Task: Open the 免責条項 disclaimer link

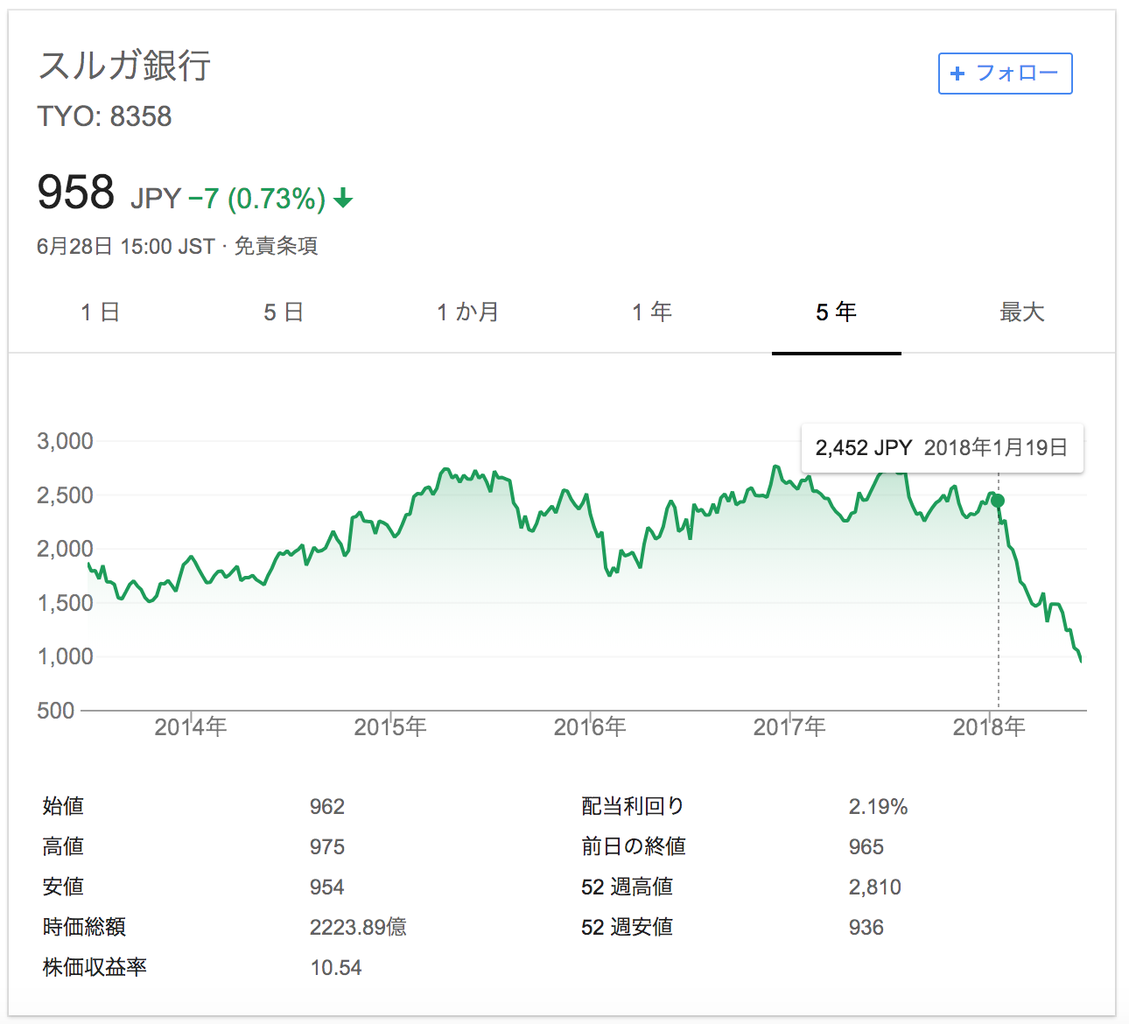Action: tap(276, 246)
